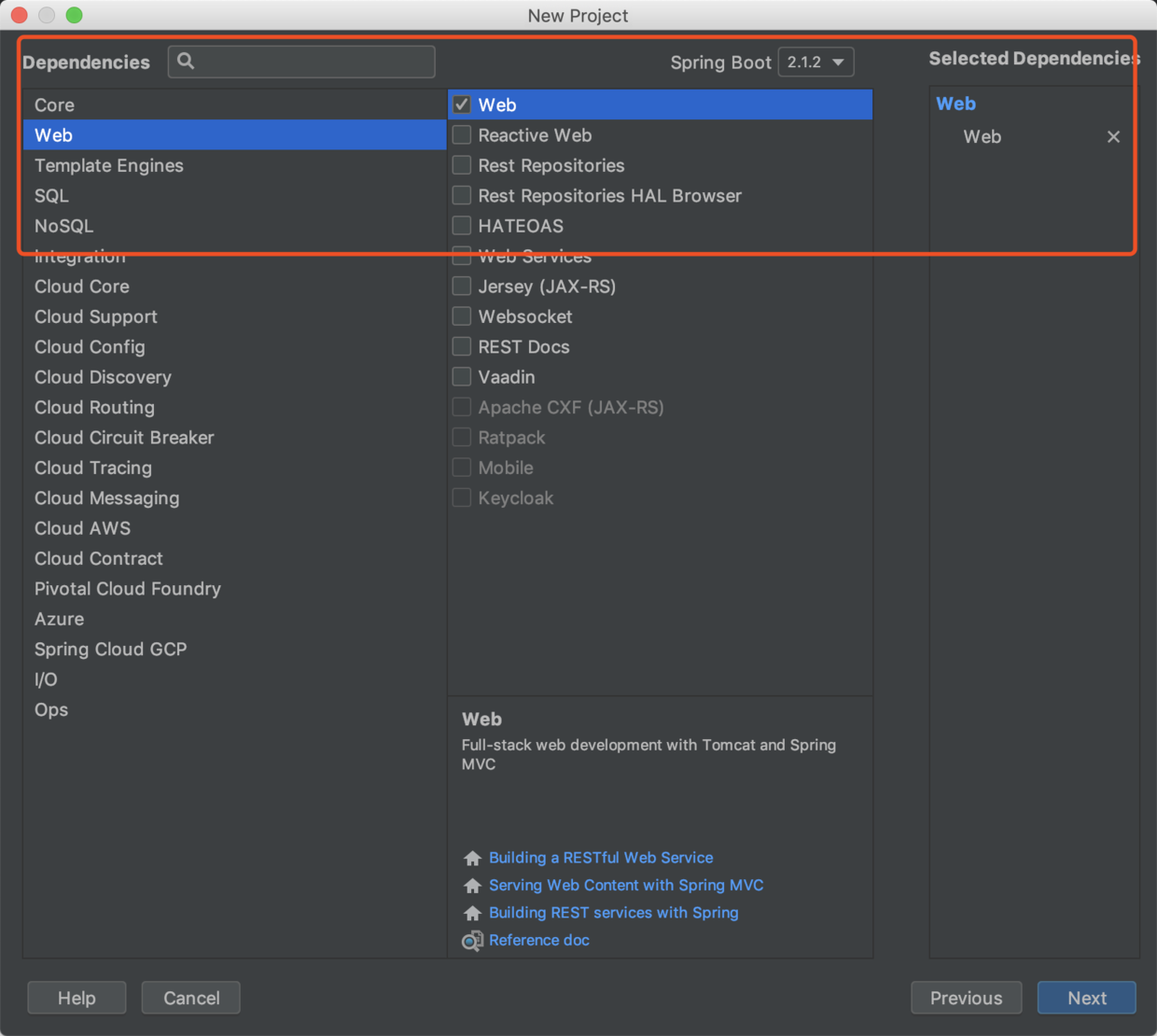Enable the Websocket checkbox
Viewport: 1157px width, 1036px height.
click(x=462, y=316)
